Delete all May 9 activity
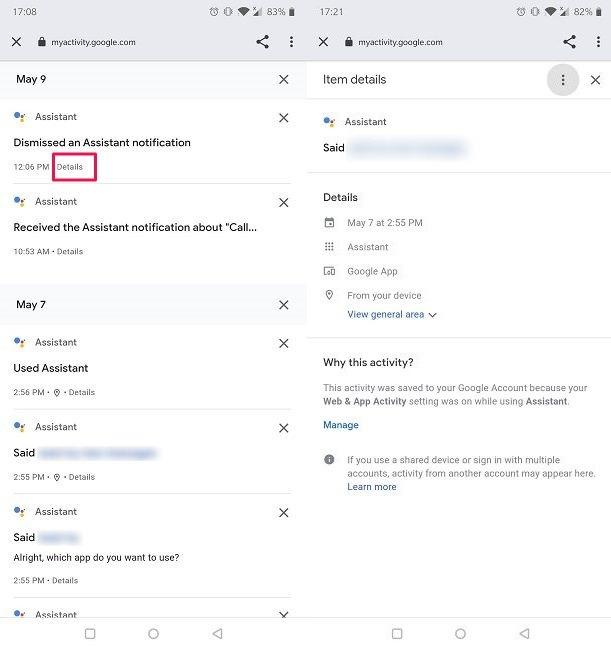 click(284, 79)
